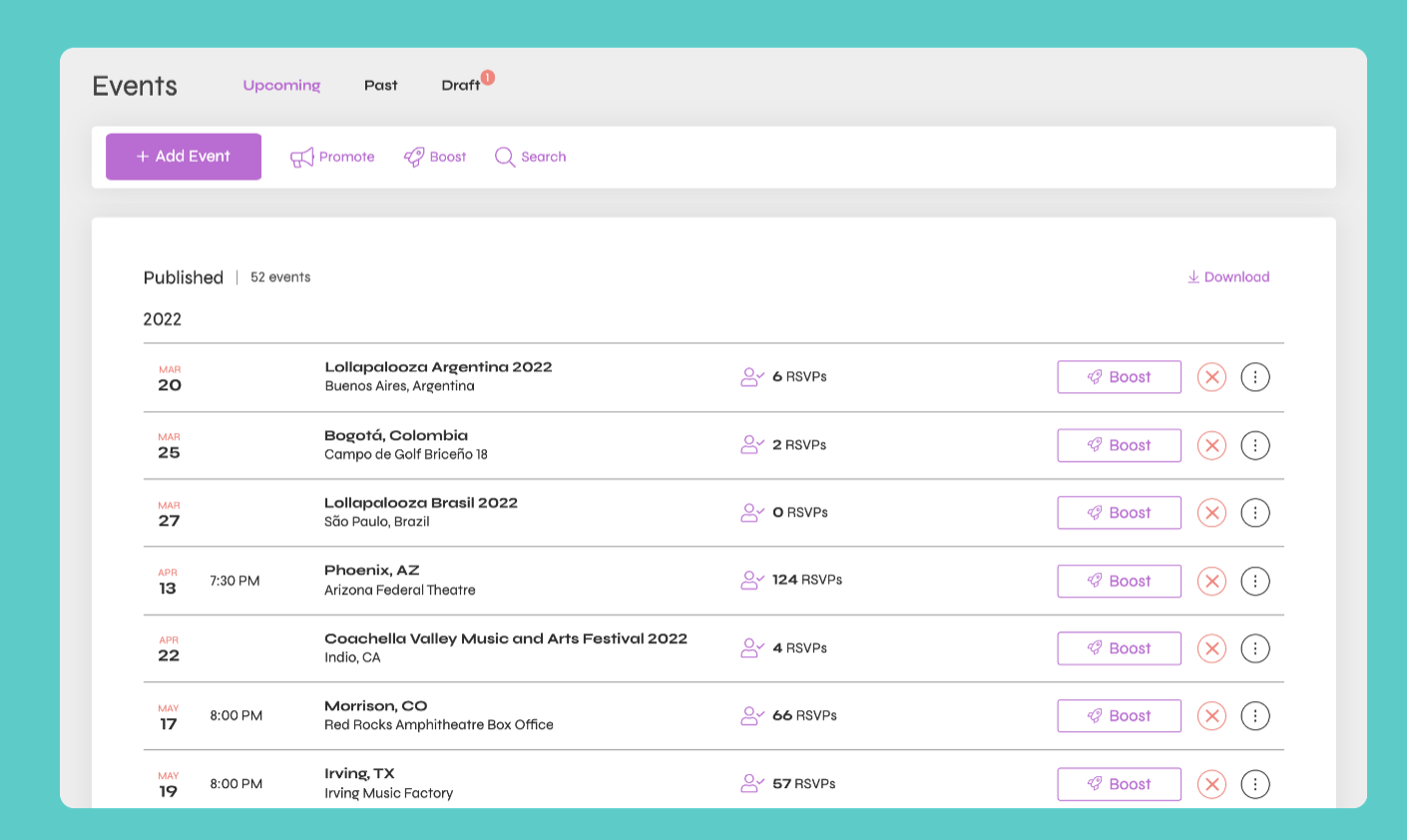Remove Bogotá, Colombia event via red X
This screenshot has height=840, width=1407.
(x=1211, y=445)
